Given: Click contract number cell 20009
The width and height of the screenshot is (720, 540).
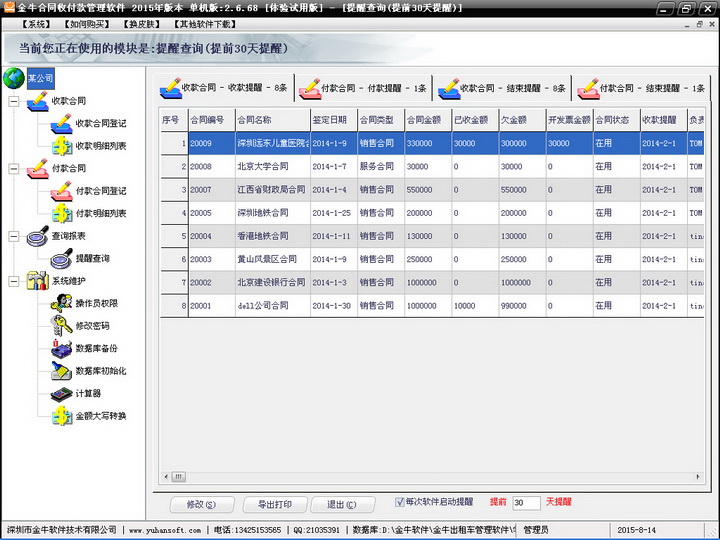Looking at the screenshot, I should click(x=212, y=143).
